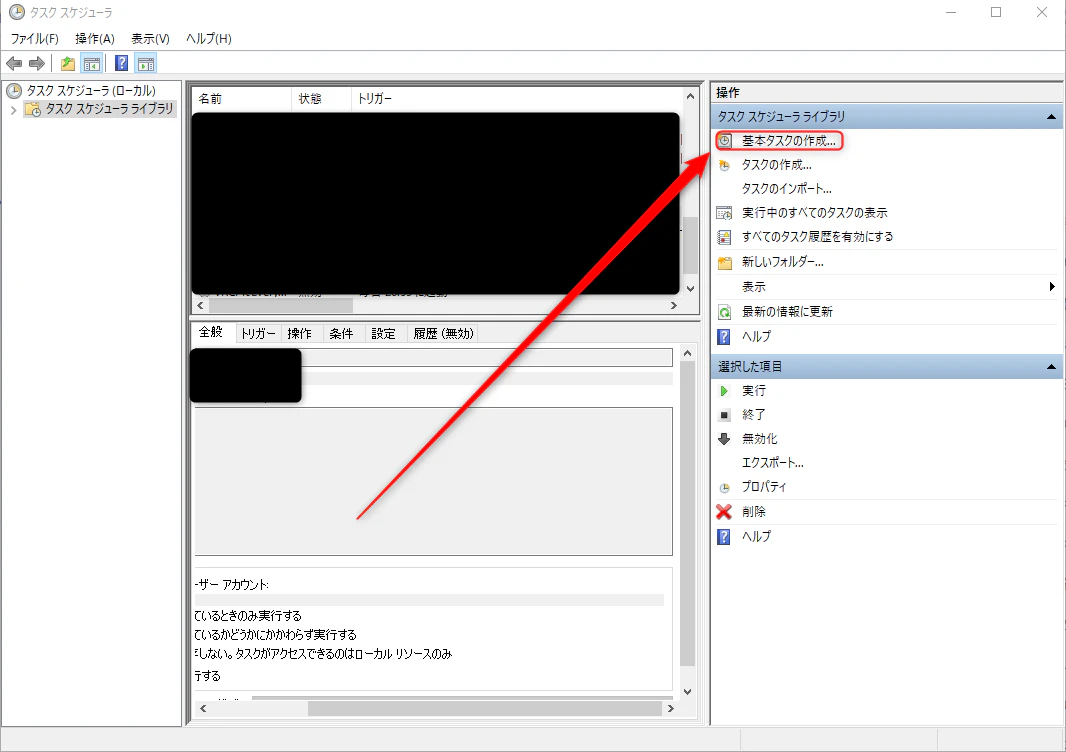
Task: Select タスク スケジューラ (ローカル) root node
Action: point(91,90)
